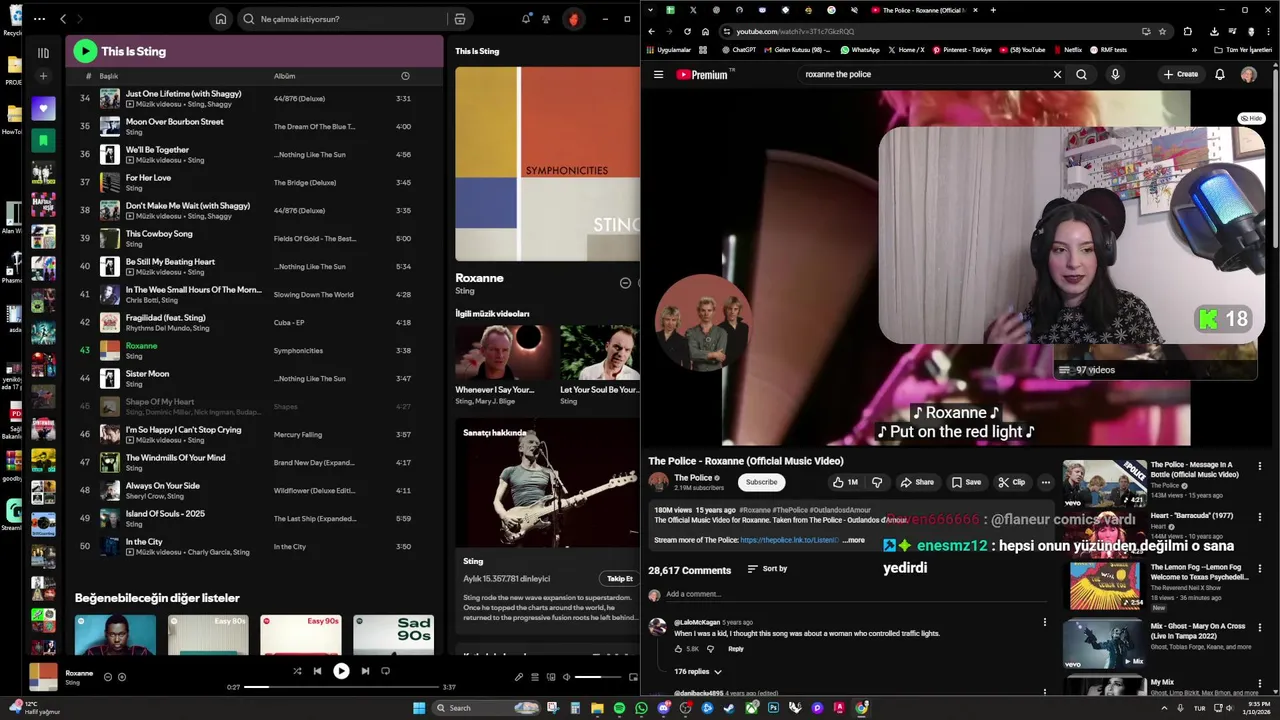The height and width of the screenshot is (720, 1280).
Task: Click the Add a comment field
Action: pos(856,594)
